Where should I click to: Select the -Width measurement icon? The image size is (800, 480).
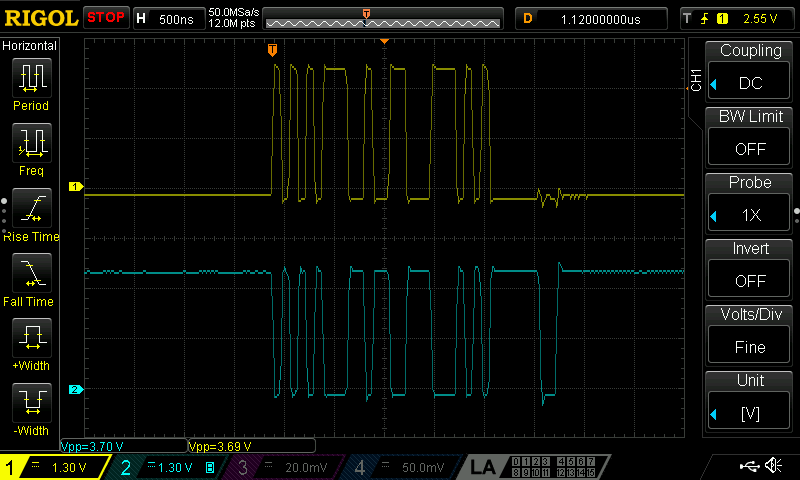(32, 402)
